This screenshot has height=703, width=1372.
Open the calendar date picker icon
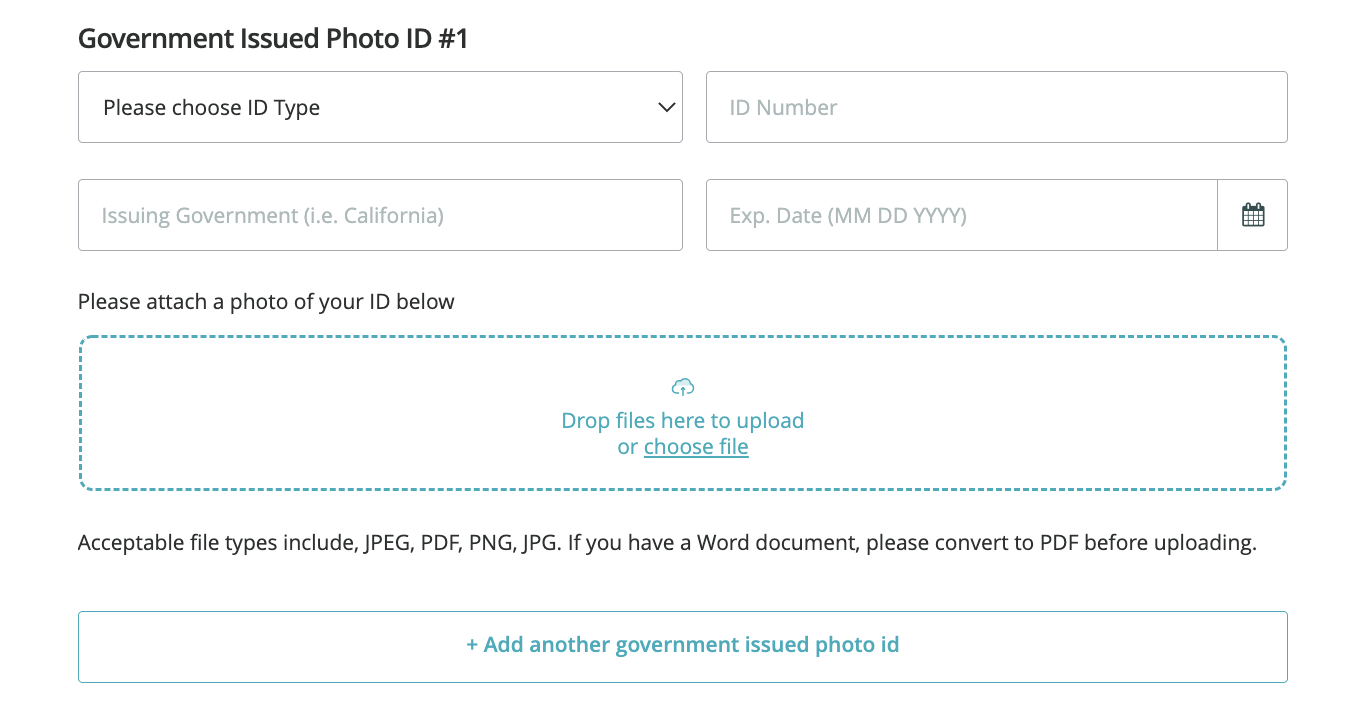pyautogui.click(x=1252, y=215)
